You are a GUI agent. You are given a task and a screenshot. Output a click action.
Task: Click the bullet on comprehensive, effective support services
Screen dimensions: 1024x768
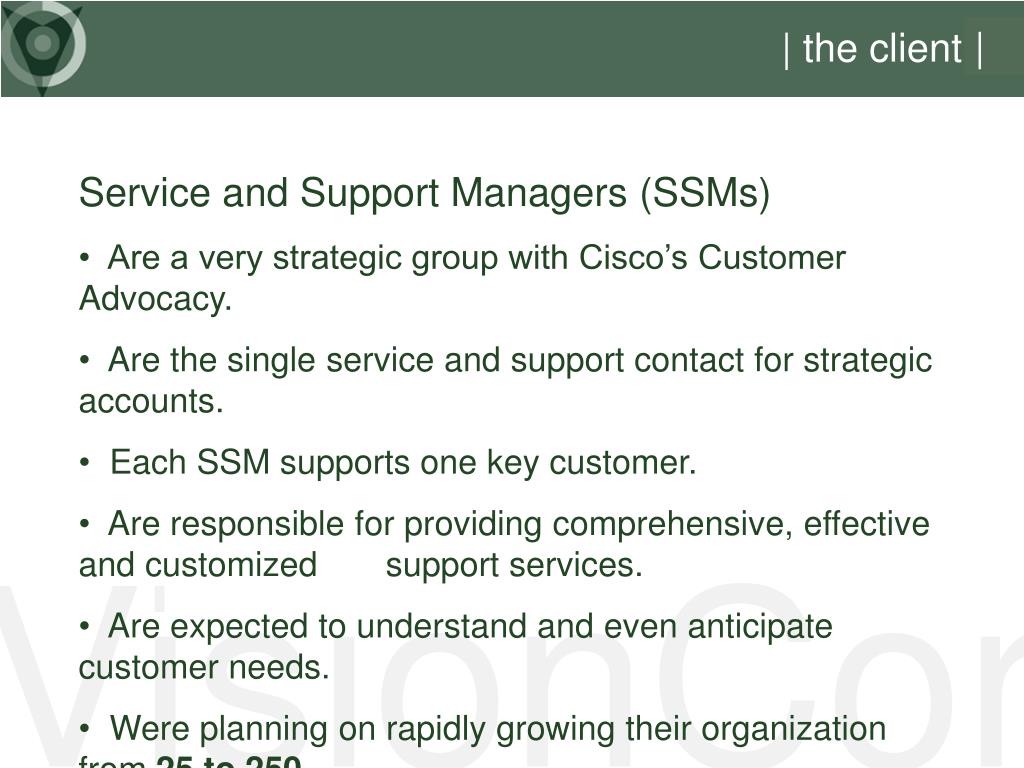[504, 544]
